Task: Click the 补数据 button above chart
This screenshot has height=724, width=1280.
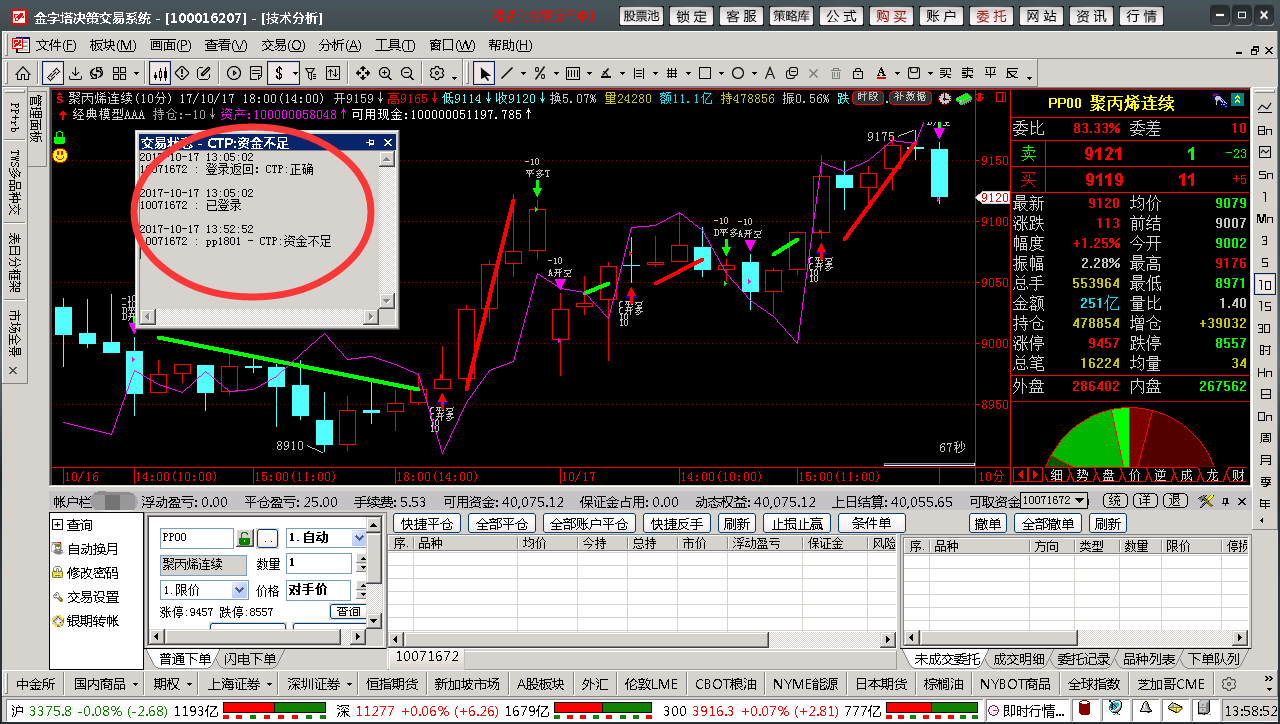Action: [911, 97]
